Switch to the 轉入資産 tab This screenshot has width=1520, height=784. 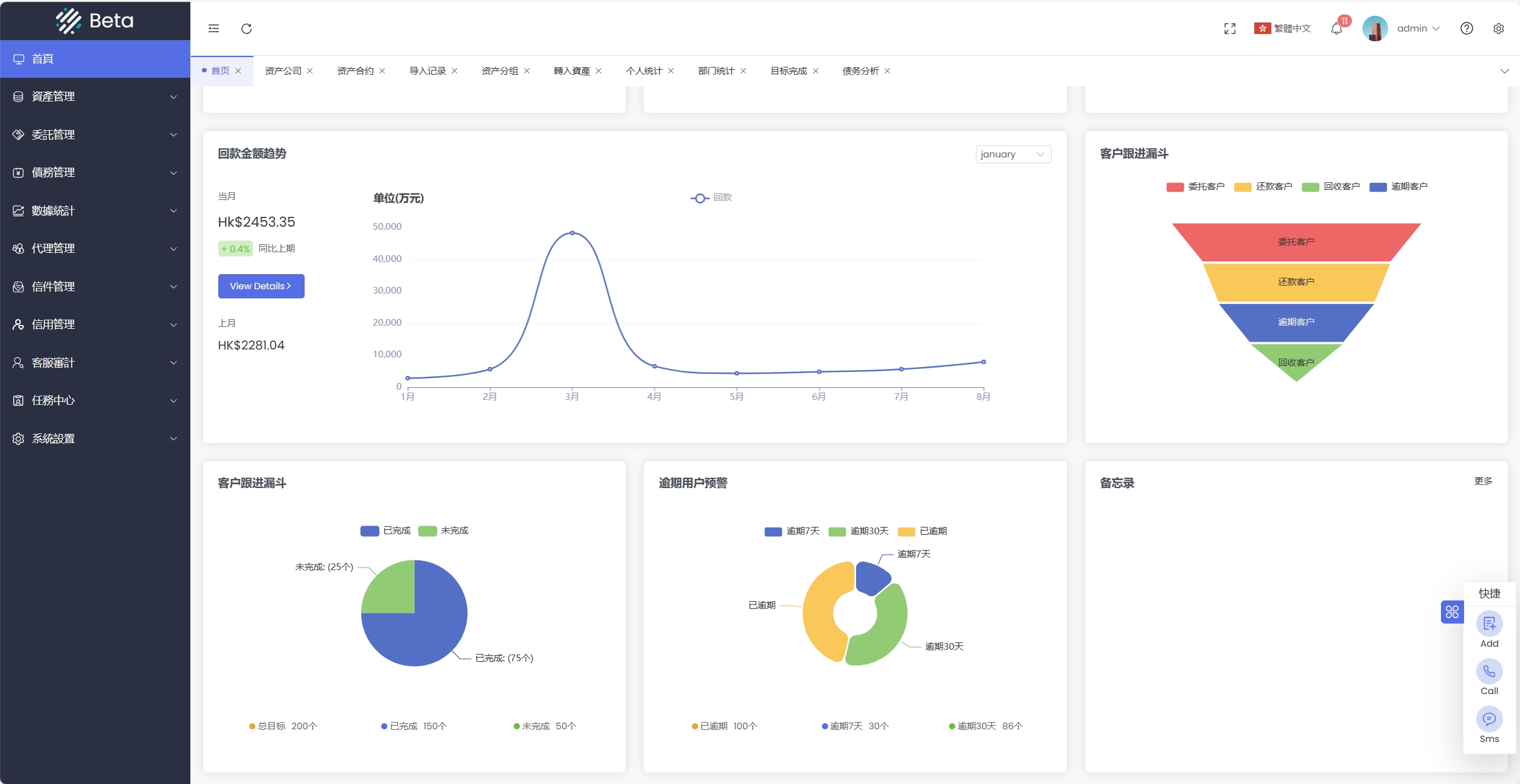pyautogui.click(x=572, y=71)
